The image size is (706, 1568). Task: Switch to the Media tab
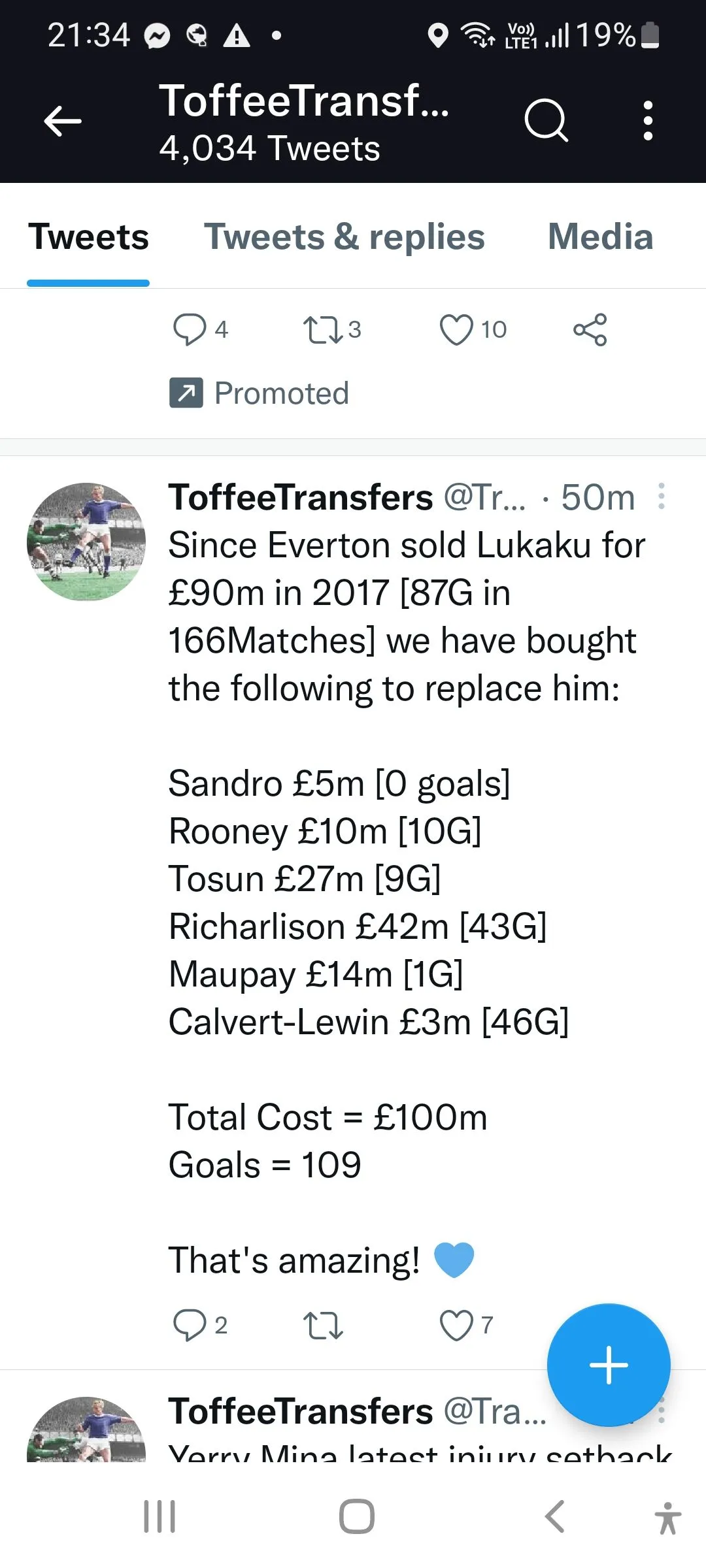point(600,237)
